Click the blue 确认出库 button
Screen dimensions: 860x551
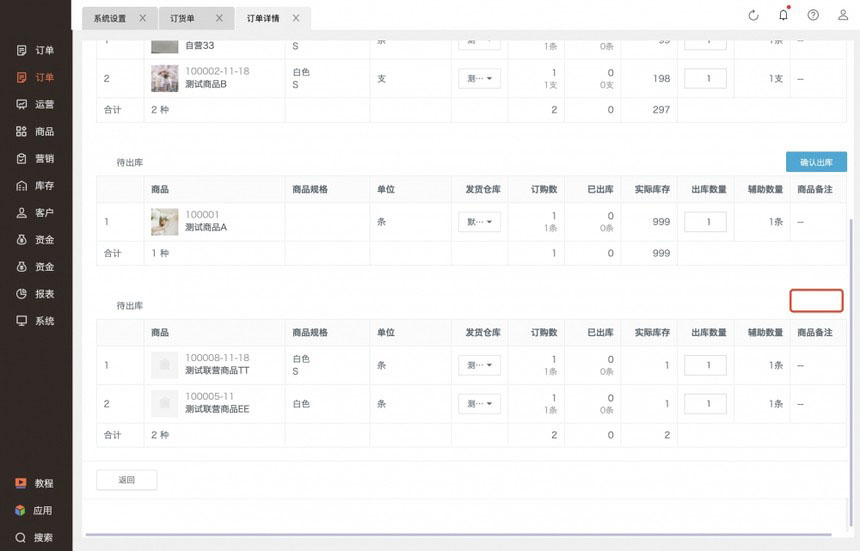(x=816, y=162)
